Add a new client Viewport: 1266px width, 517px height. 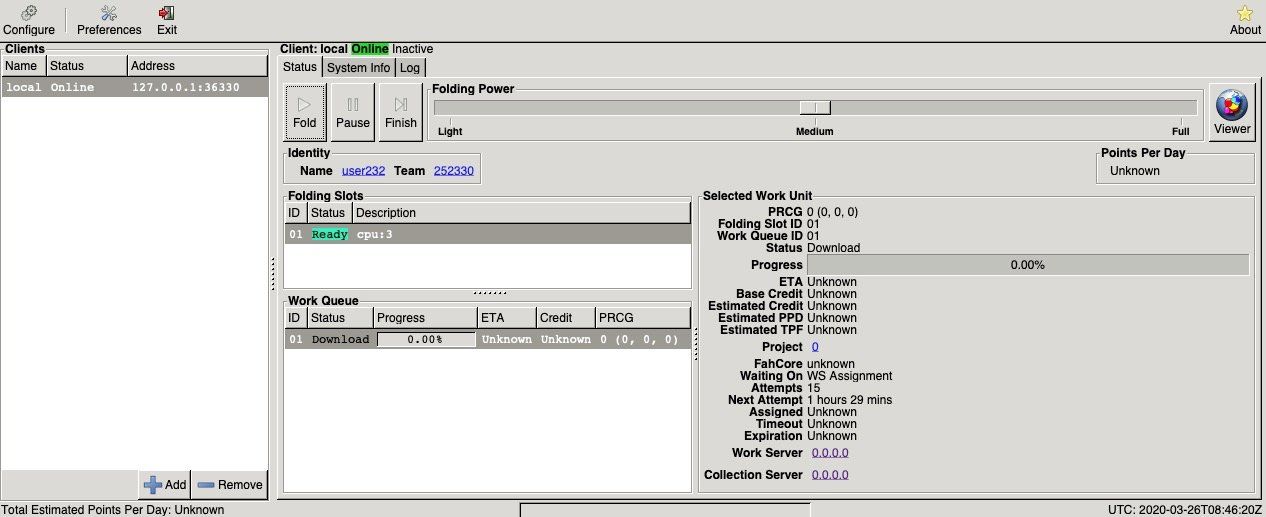(165, 484)
